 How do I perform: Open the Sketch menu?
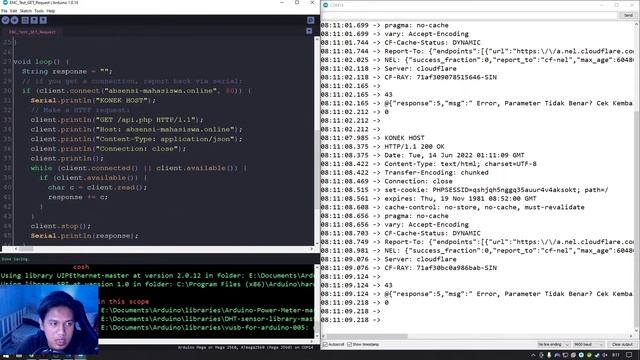(25, 11)
